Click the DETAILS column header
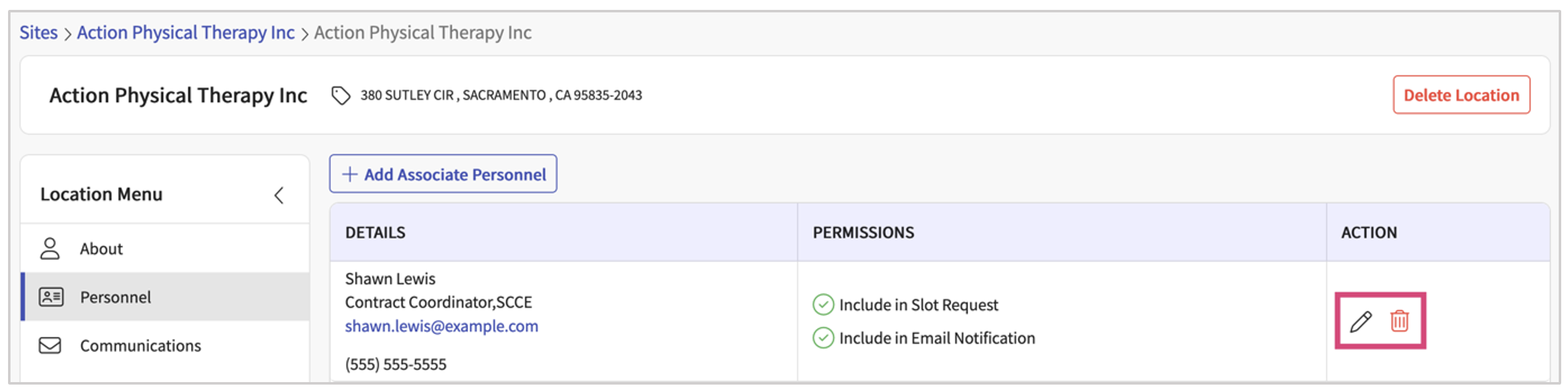The image size is (1568, 392). (375, 232)
